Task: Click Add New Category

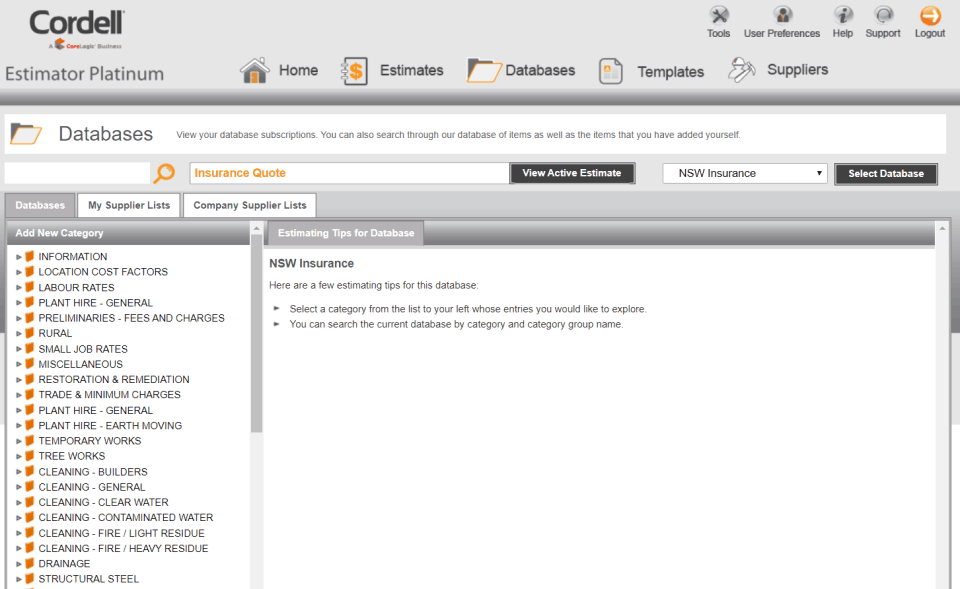Action: (59, 233)
